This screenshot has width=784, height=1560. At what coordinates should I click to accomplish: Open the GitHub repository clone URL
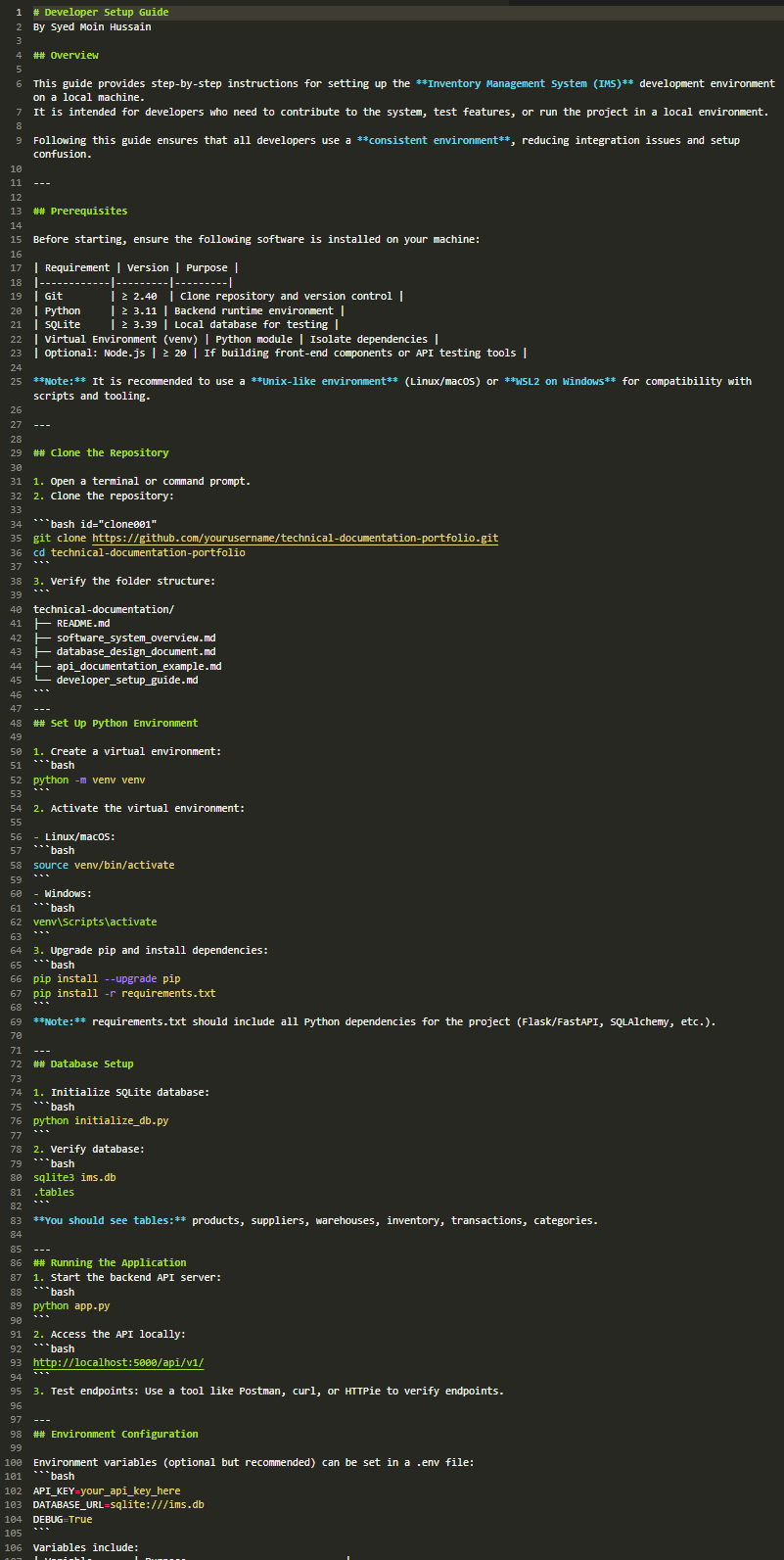[295, 538]
